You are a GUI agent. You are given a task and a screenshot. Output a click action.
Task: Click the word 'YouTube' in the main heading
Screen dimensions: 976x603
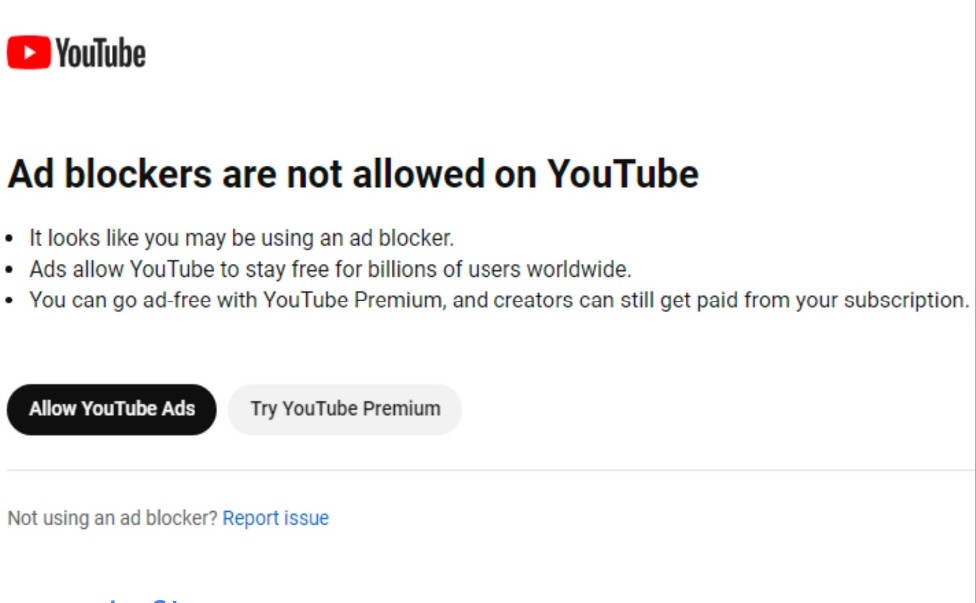pyautogui.click(x=623, y=174)
